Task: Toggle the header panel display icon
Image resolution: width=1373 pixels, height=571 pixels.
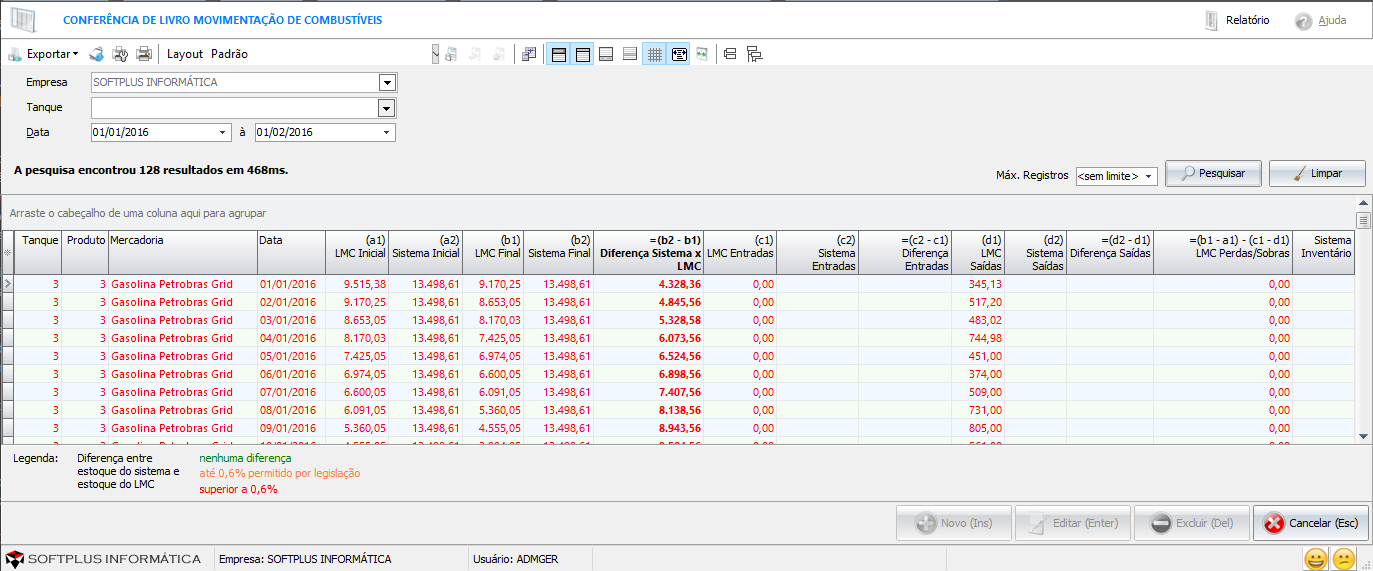Action: point(583,54)
